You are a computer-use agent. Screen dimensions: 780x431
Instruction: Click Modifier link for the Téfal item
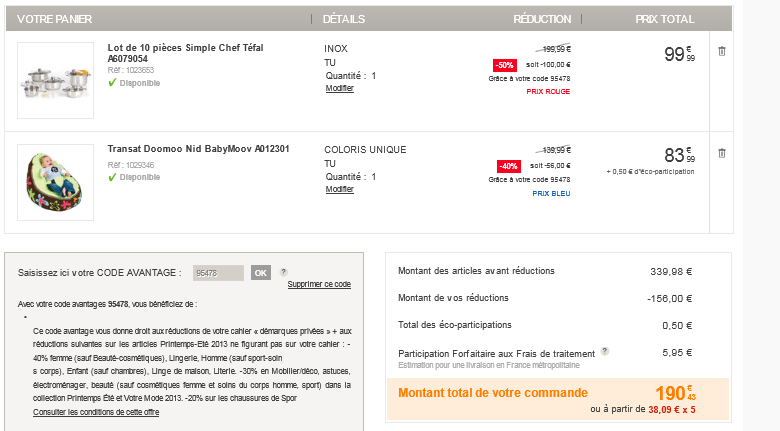[x=340, y=88]
